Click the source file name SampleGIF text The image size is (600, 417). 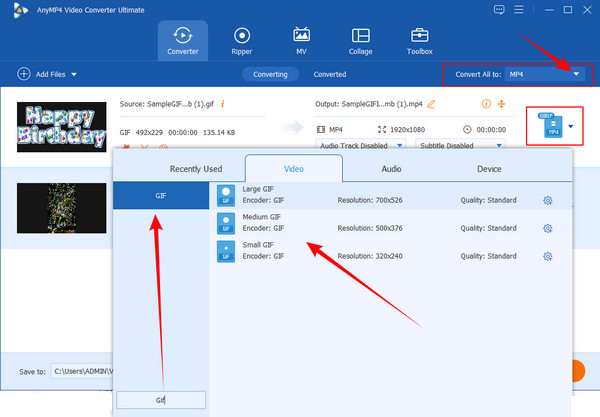[x=181, y=104]
